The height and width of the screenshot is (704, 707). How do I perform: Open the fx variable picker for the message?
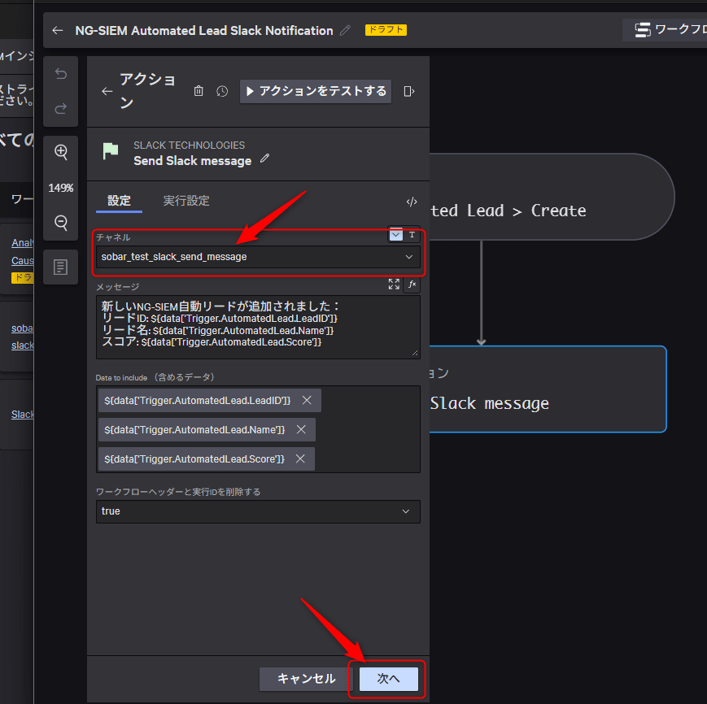412,284
